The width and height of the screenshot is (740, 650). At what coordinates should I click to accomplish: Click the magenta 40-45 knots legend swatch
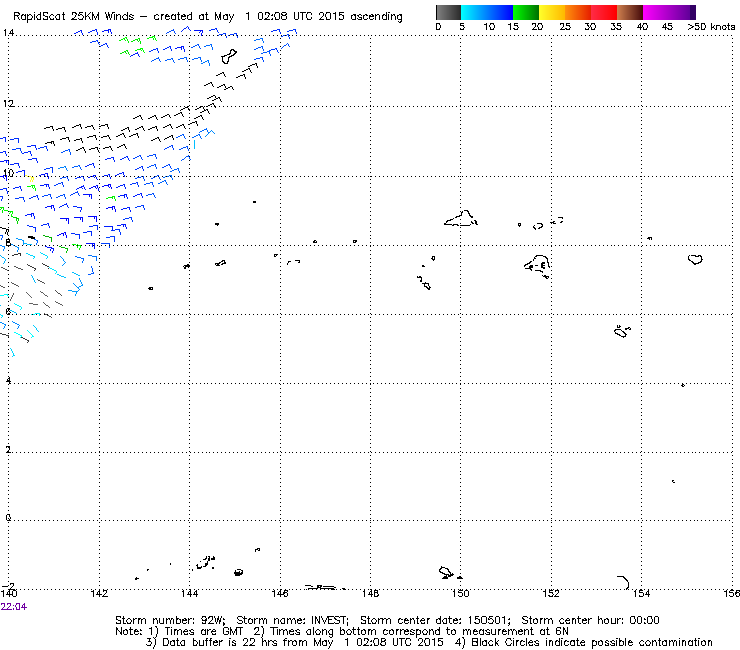(x=656, y=12)
